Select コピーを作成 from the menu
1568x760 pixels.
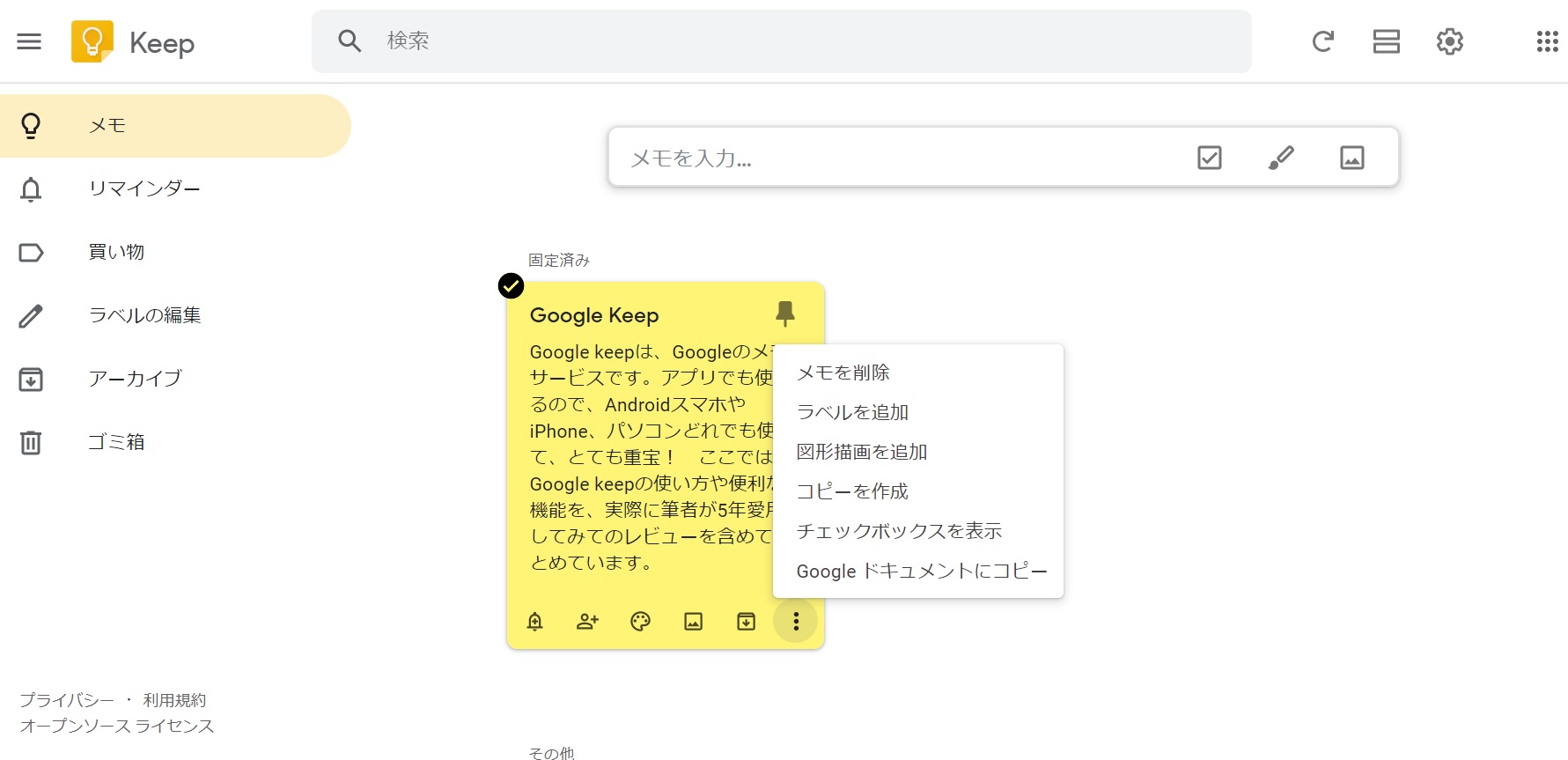[x=918, y=491]
